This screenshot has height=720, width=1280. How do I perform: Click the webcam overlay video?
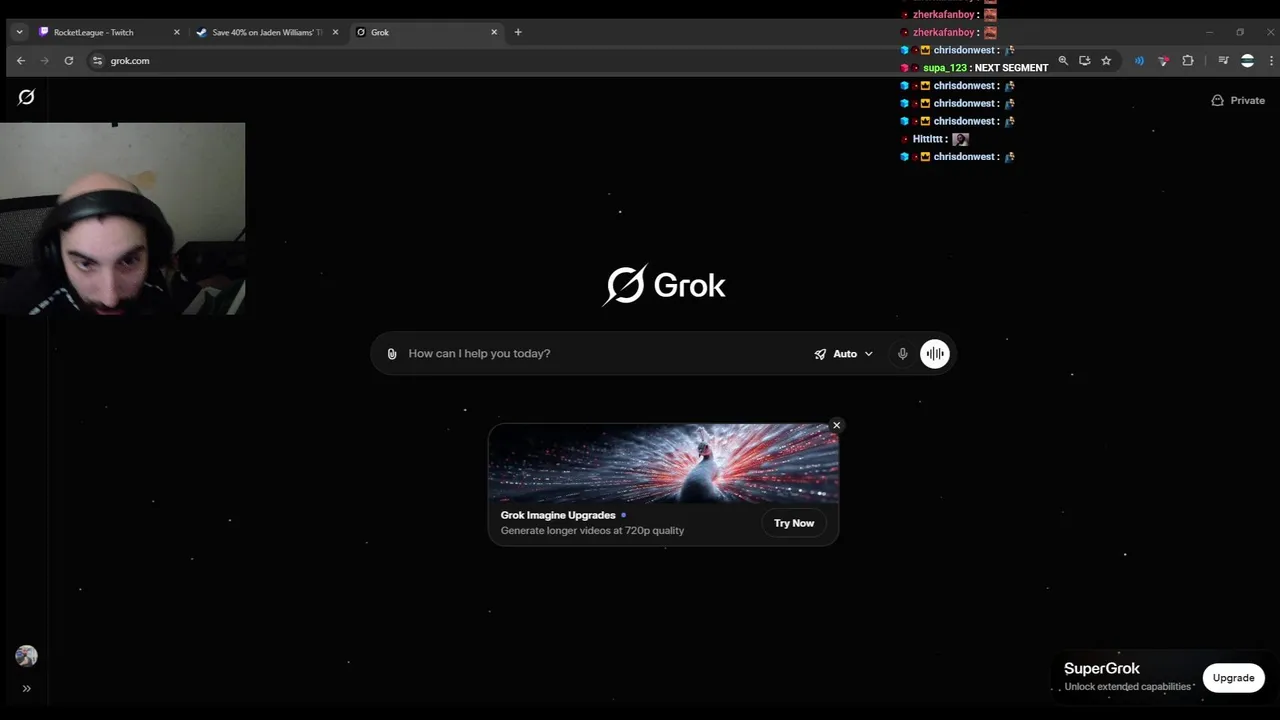click(x=122, y=219)
